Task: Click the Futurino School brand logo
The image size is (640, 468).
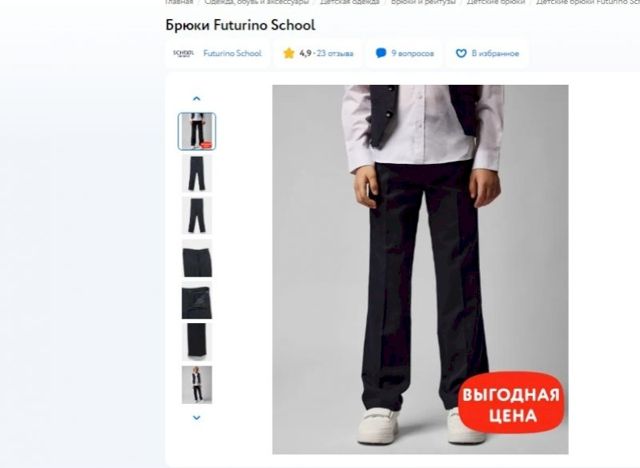Action: (183, 53)
